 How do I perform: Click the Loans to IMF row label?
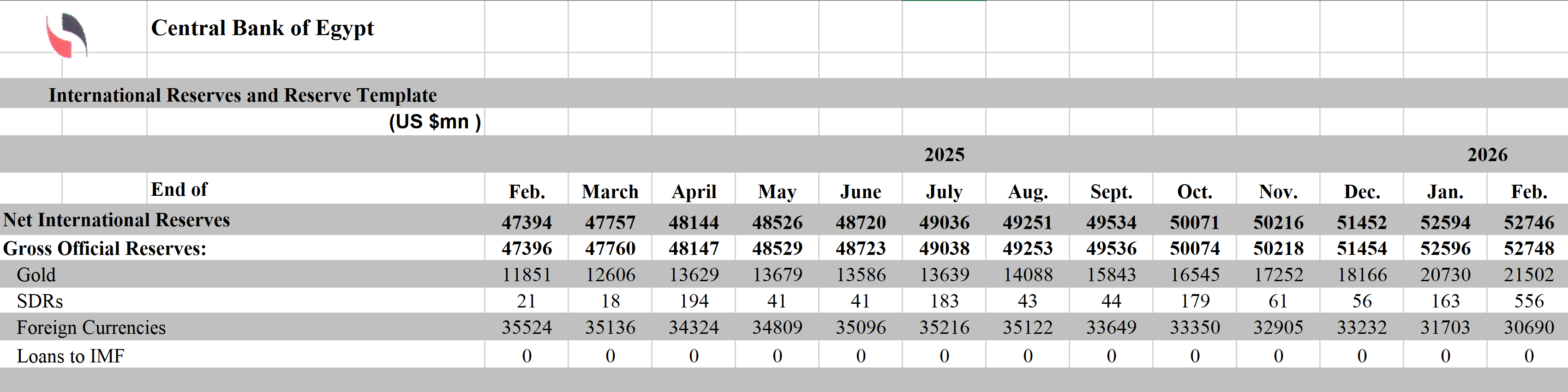click(70, 356)
